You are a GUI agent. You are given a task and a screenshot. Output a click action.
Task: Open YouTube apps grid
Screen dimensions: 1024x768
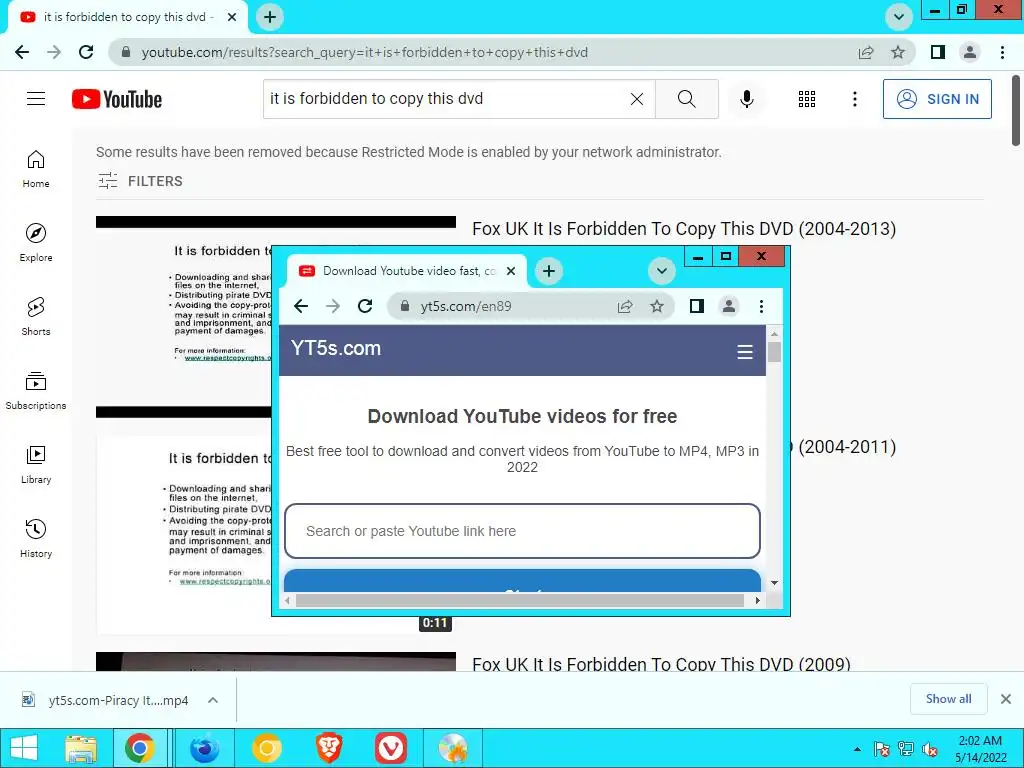click(x=807, y=99)
